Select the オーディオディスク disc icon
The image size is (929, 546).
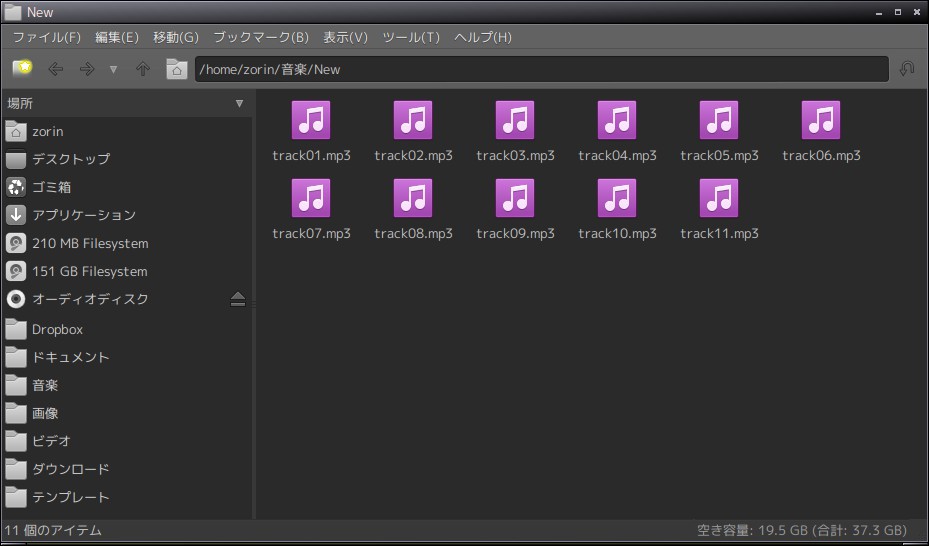point(16,299)
